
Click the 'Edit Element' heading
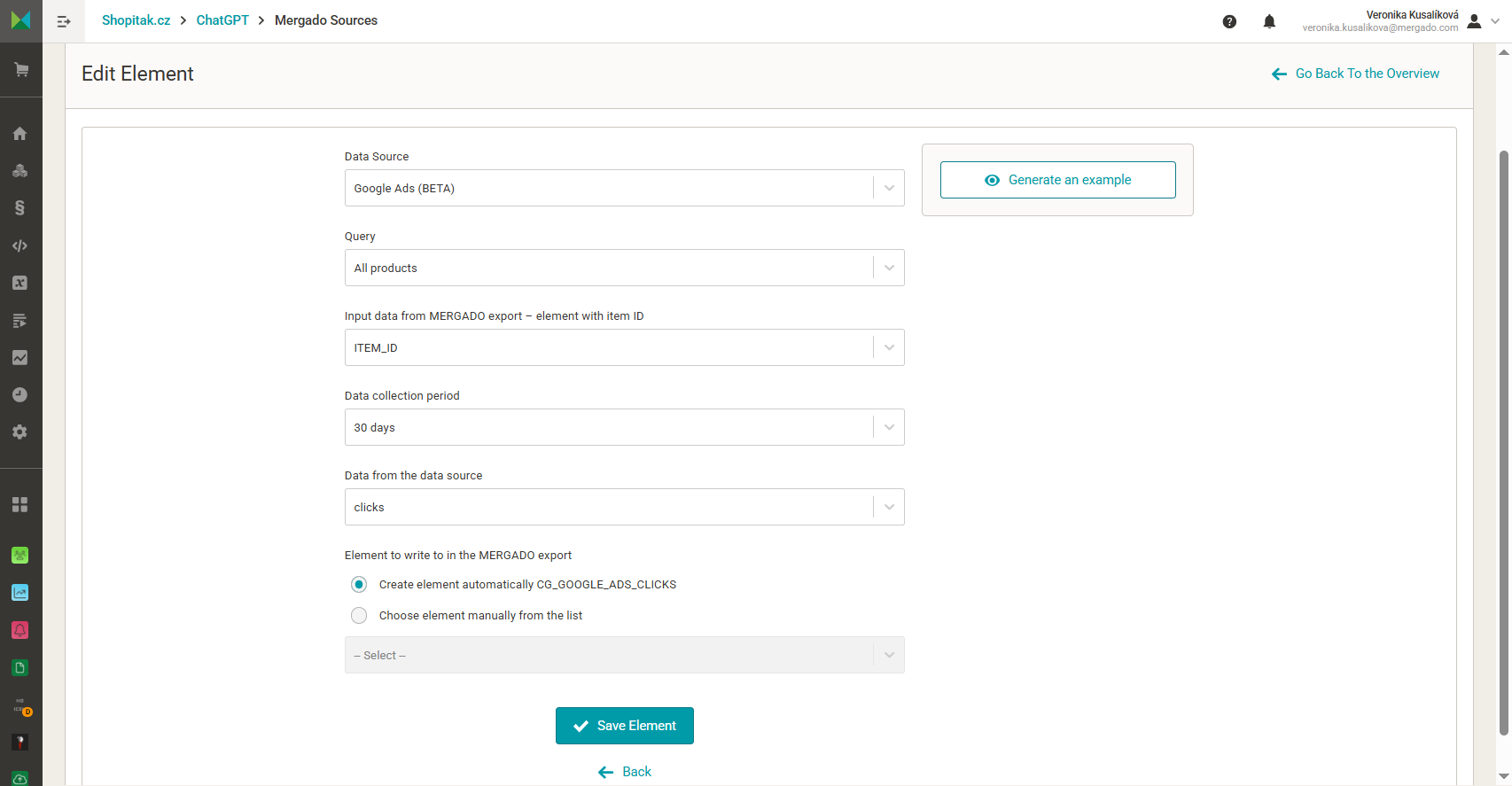137,74
